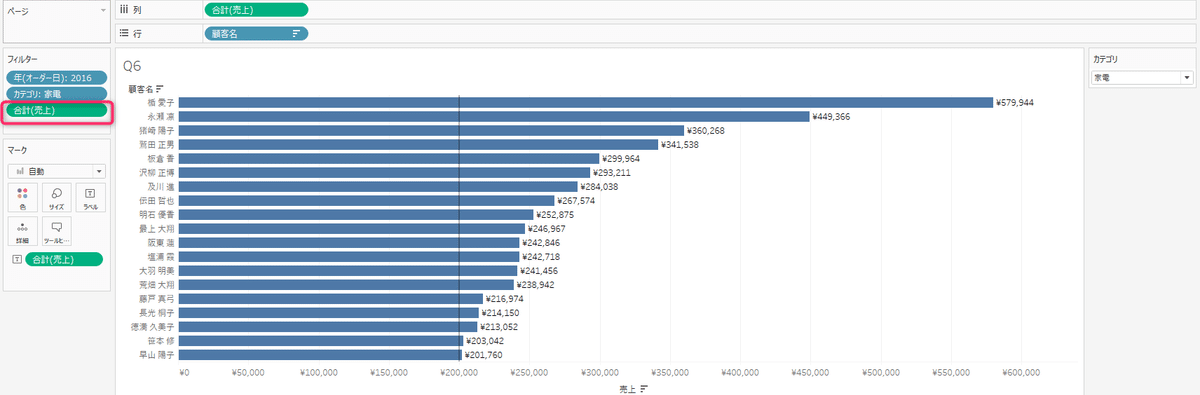The width and height of the screenshot is (1200, 395).
Task: Click the bar labeled ¥267,574
Action: [x=366, y=200]
